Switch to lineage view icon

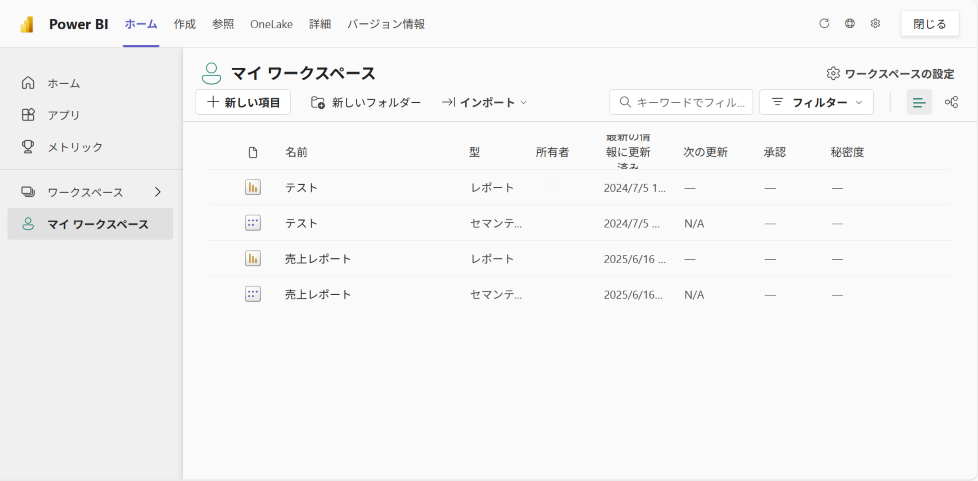951,102
